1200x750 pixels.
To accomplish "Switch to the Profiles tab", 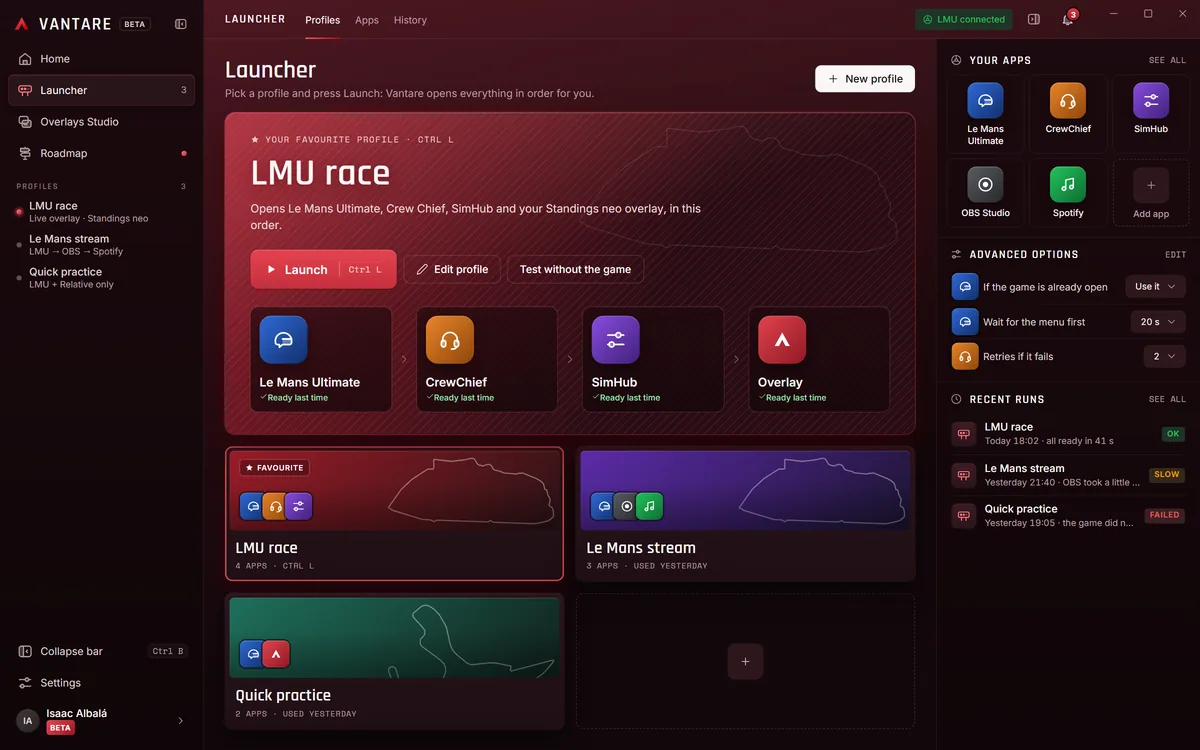I will point(322,20).
